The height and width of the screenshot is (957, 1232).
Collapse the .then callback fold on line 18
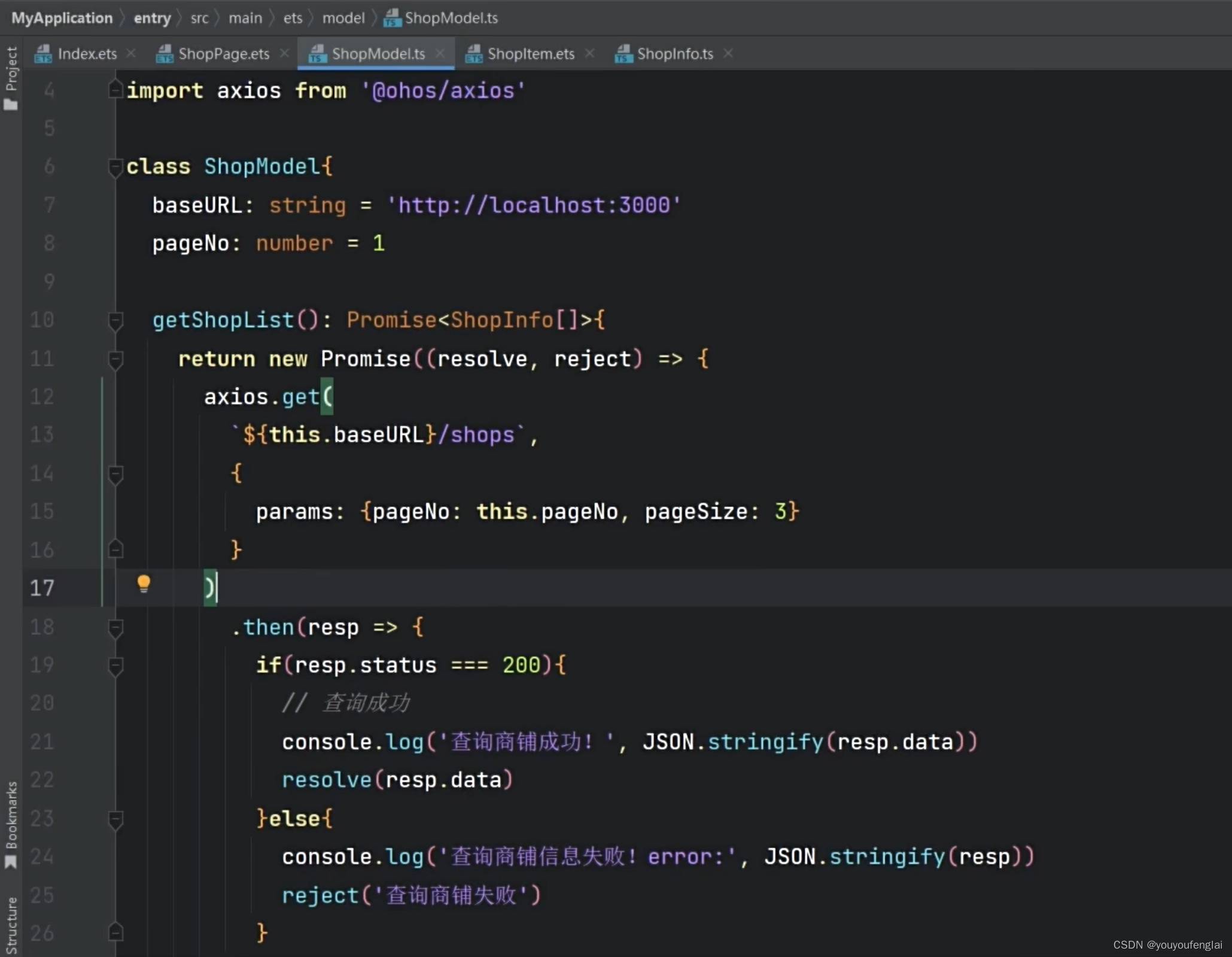click(115, 628)
